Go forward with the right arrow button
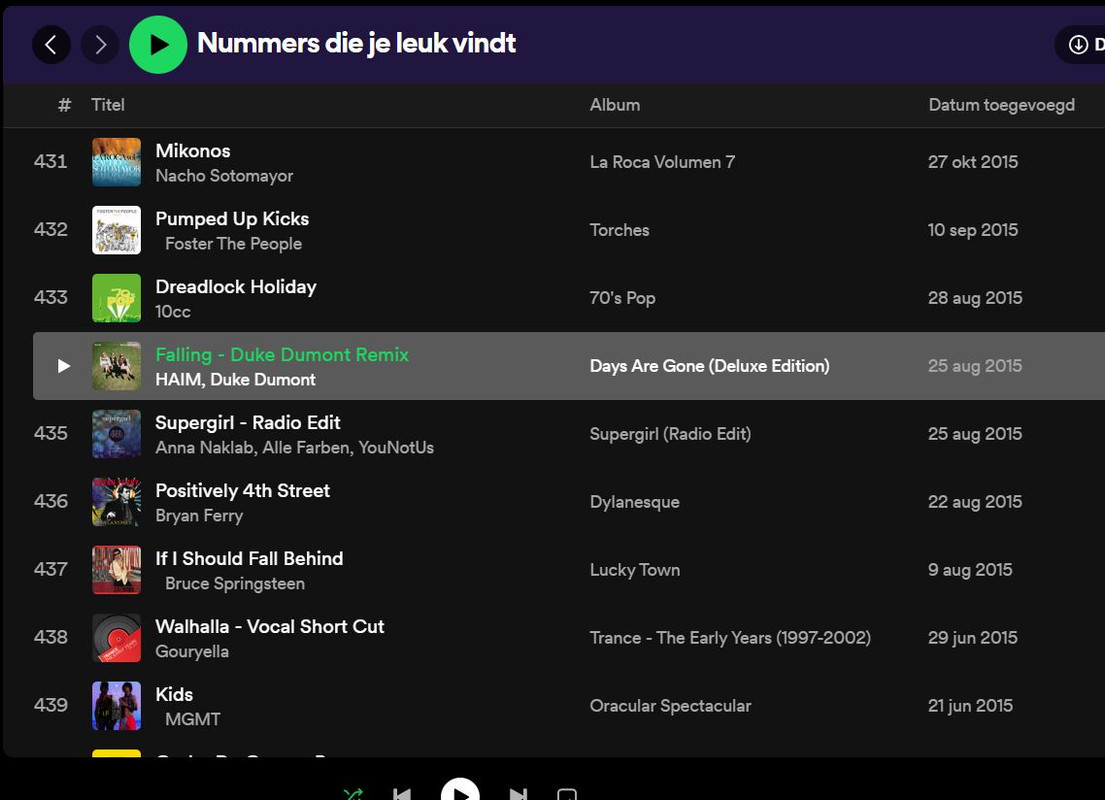 [100, 45]
